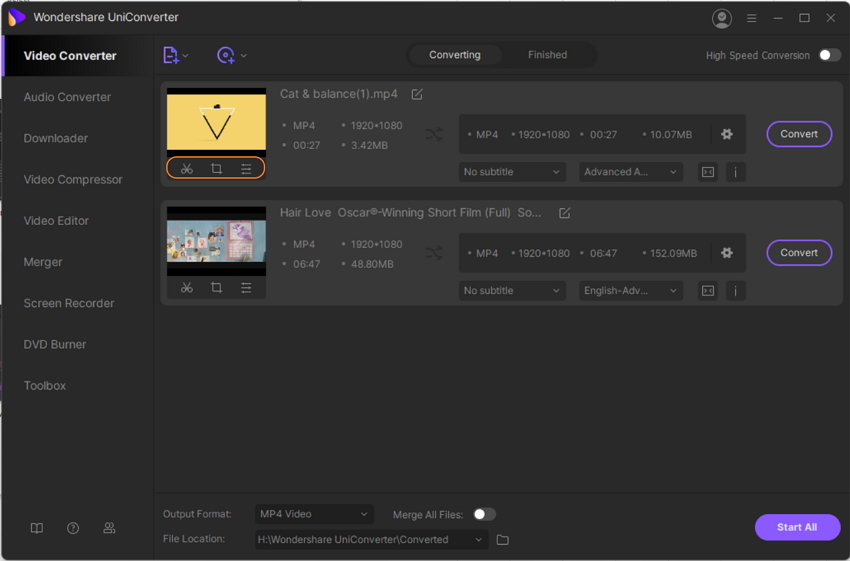Open the File Location path dropdown
This screenshot has height=561, width=850.
(371, 540)
